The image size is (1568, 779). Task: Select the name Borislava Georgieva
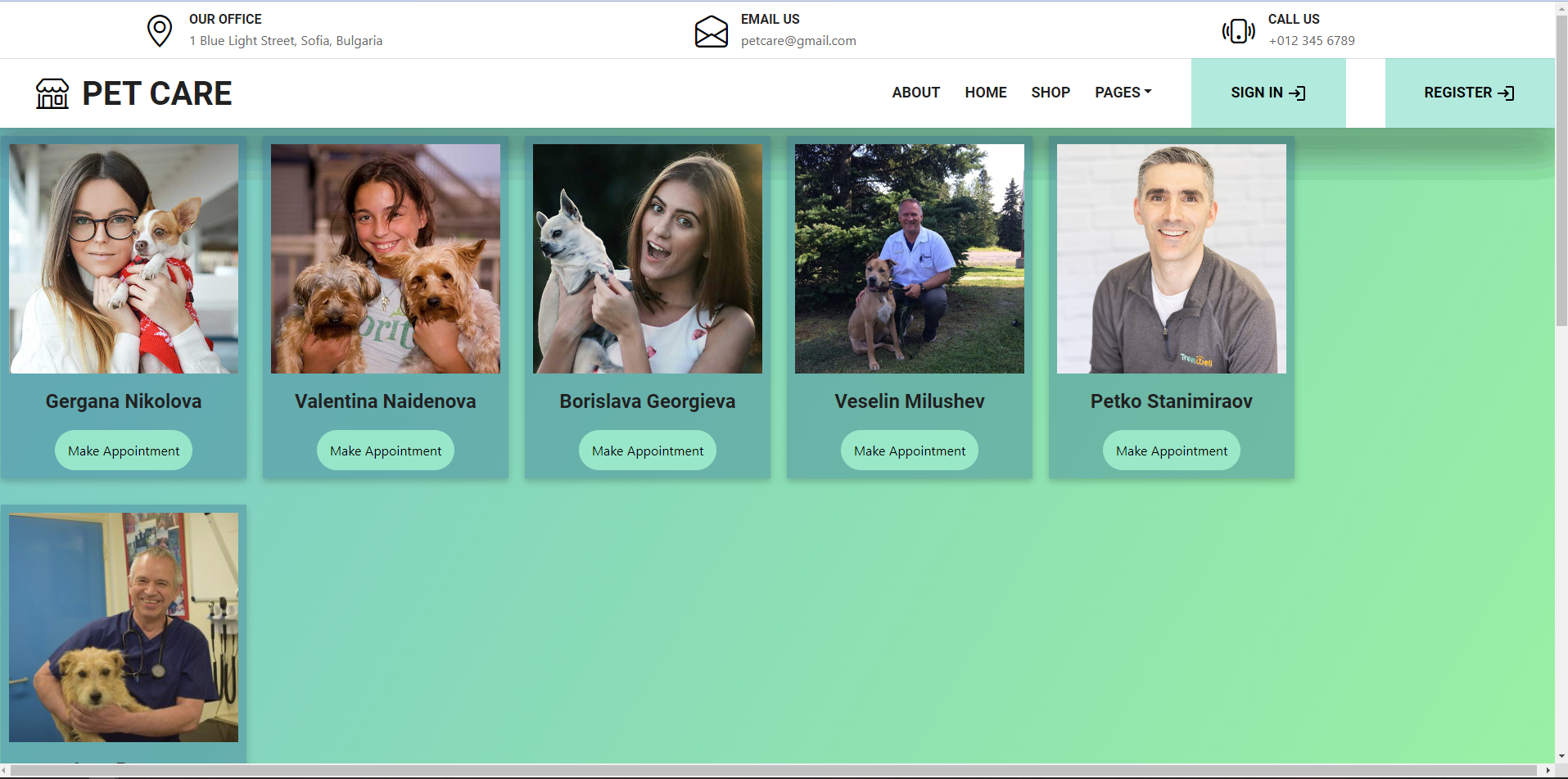648,401
